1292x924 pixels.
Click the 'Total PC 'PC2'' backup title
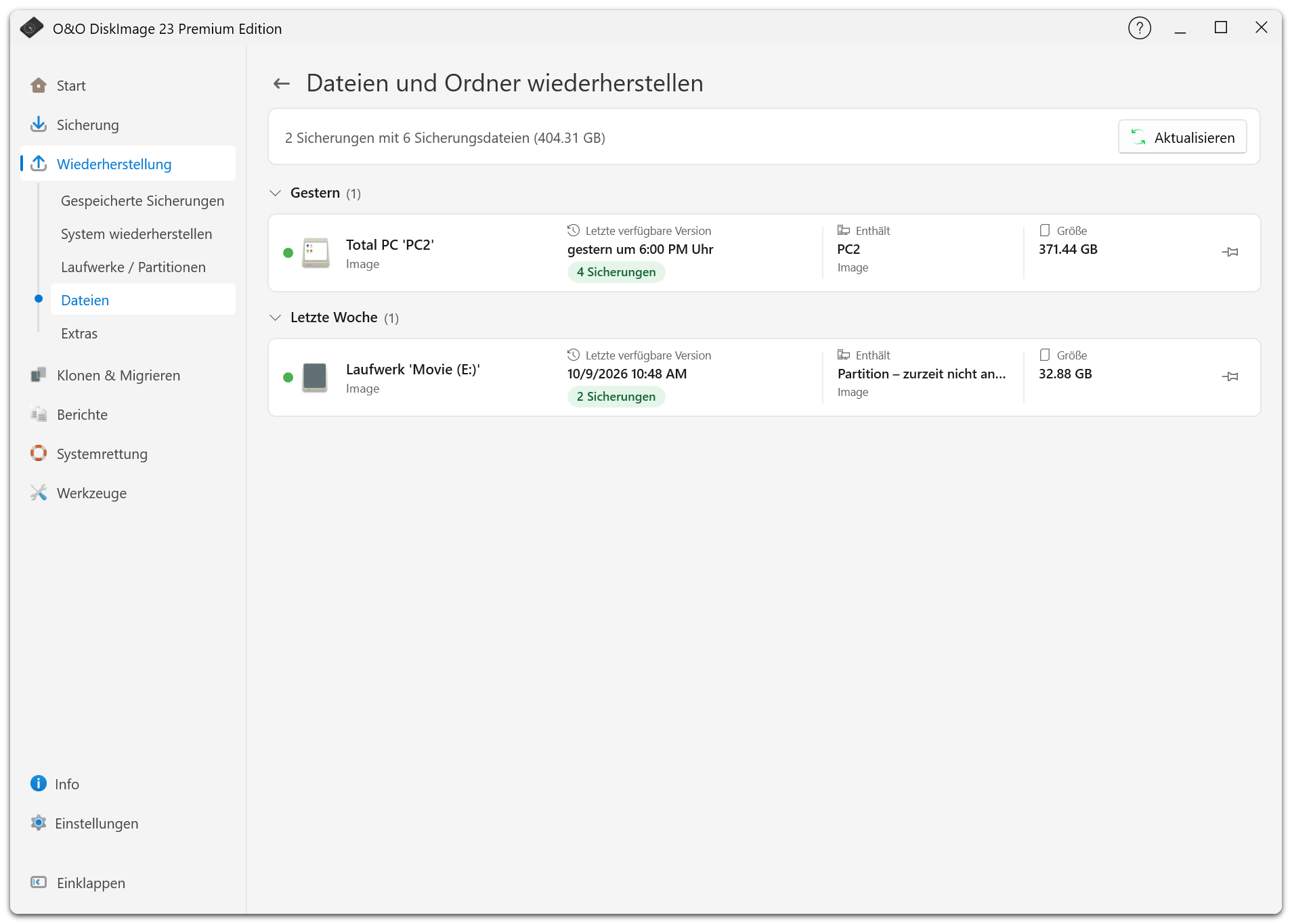(x=390, y=245)
